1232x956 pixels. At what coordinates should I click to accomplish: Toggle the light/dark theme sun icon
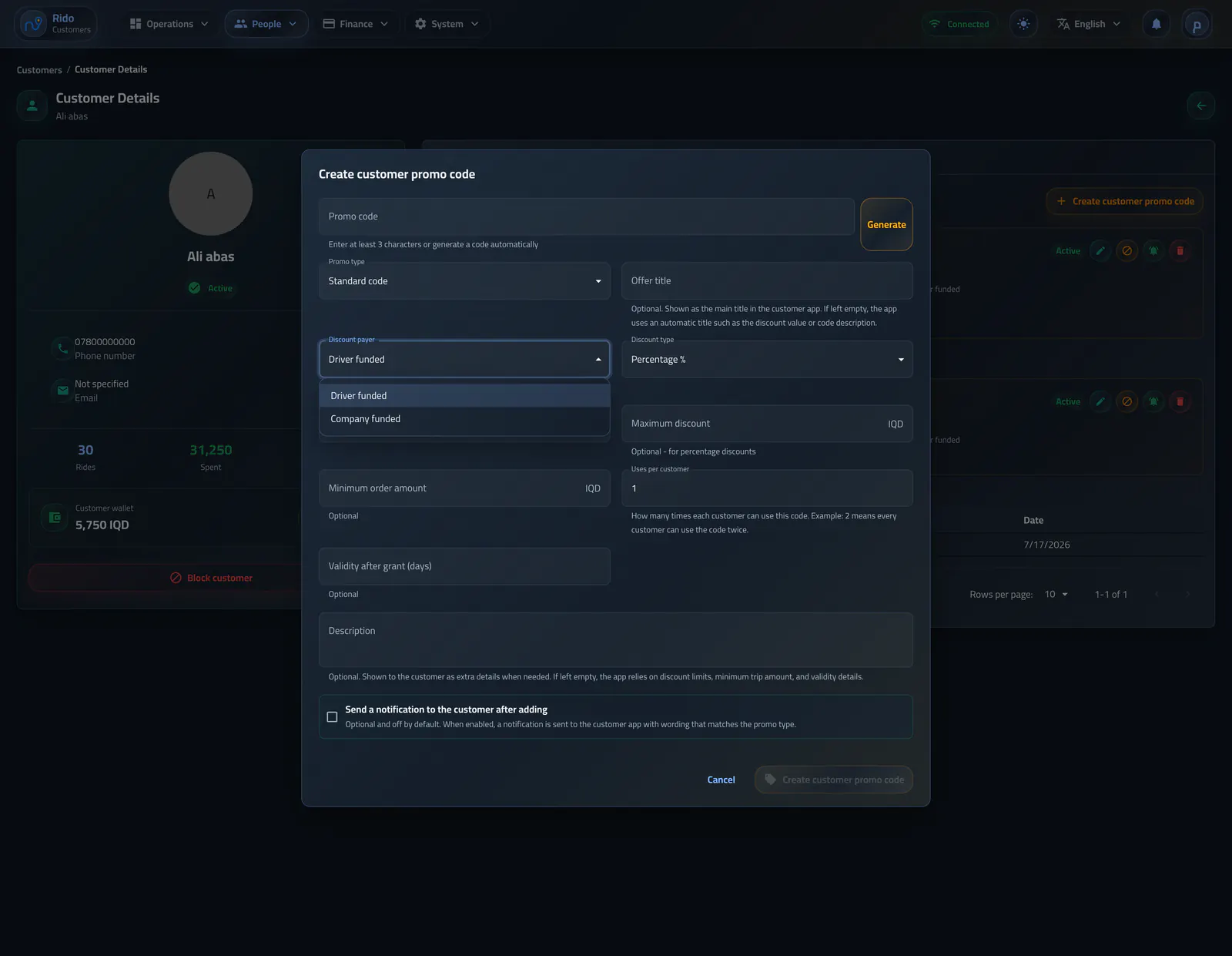tap(1023, 24)
